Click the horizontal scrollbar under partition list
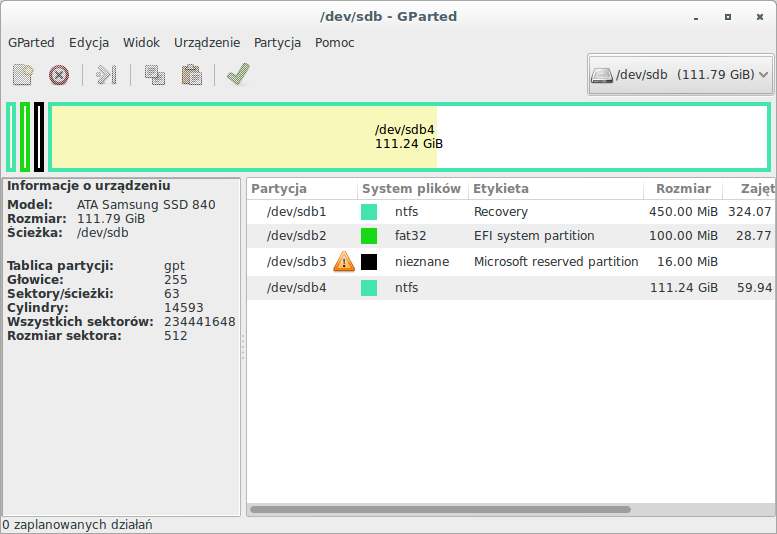Viewport: 777px width, 534px height. 440,509
